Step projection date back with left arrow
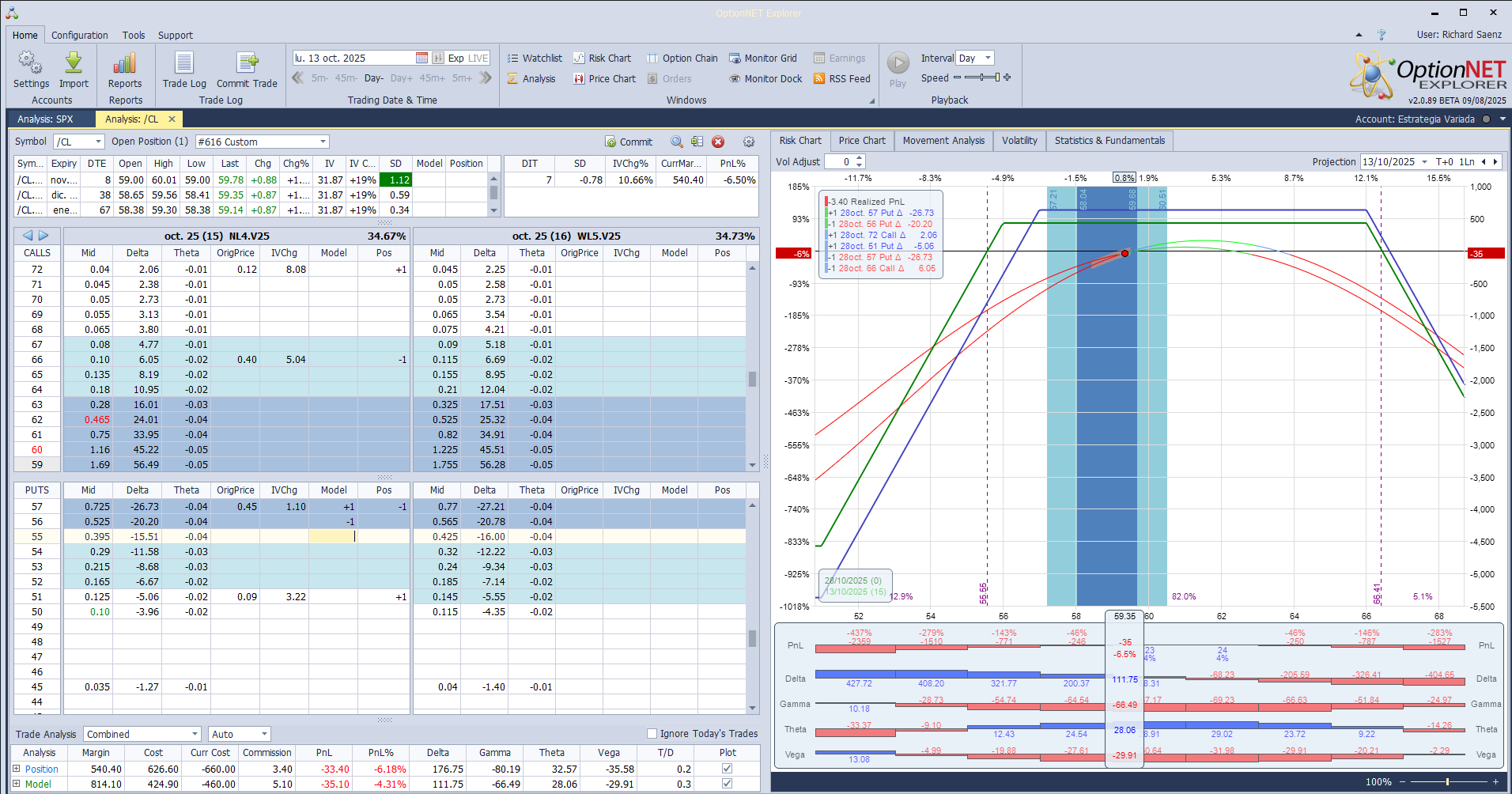Viewport: 1512px width, 794px height. pos(1484,161)
